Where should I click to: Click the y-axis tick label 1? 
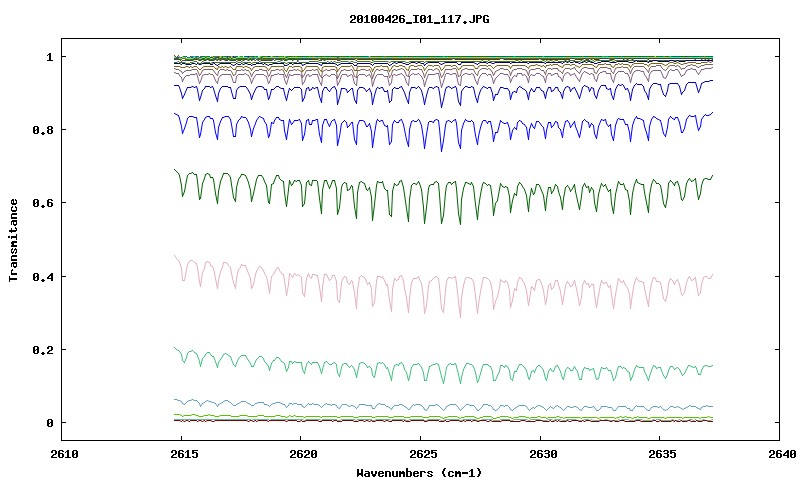pos(49,57)
